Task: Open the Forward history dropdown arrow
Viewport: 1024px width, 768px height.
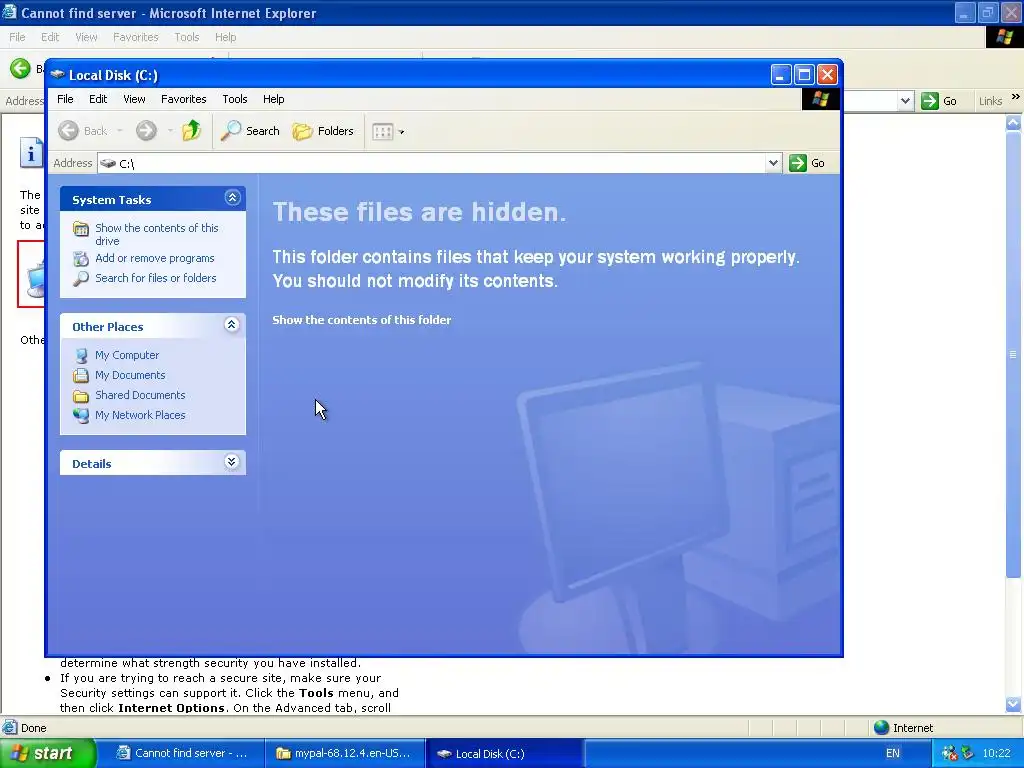Action: click(x=170, y=131)
